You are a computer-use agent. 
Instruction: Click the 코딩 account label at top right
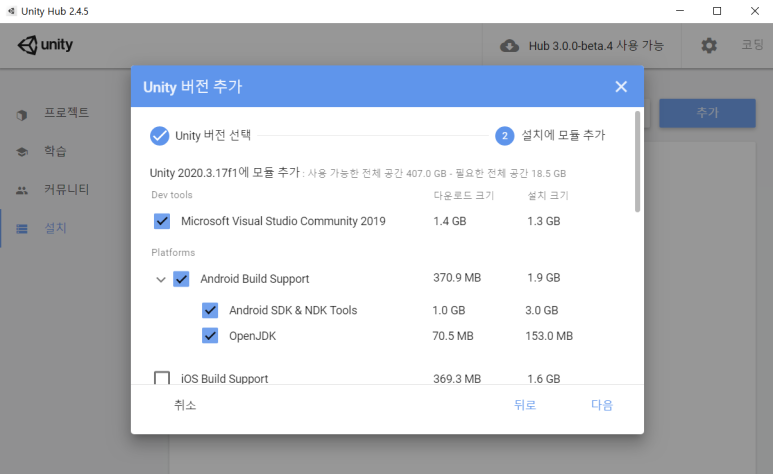(x=753, y=45)
